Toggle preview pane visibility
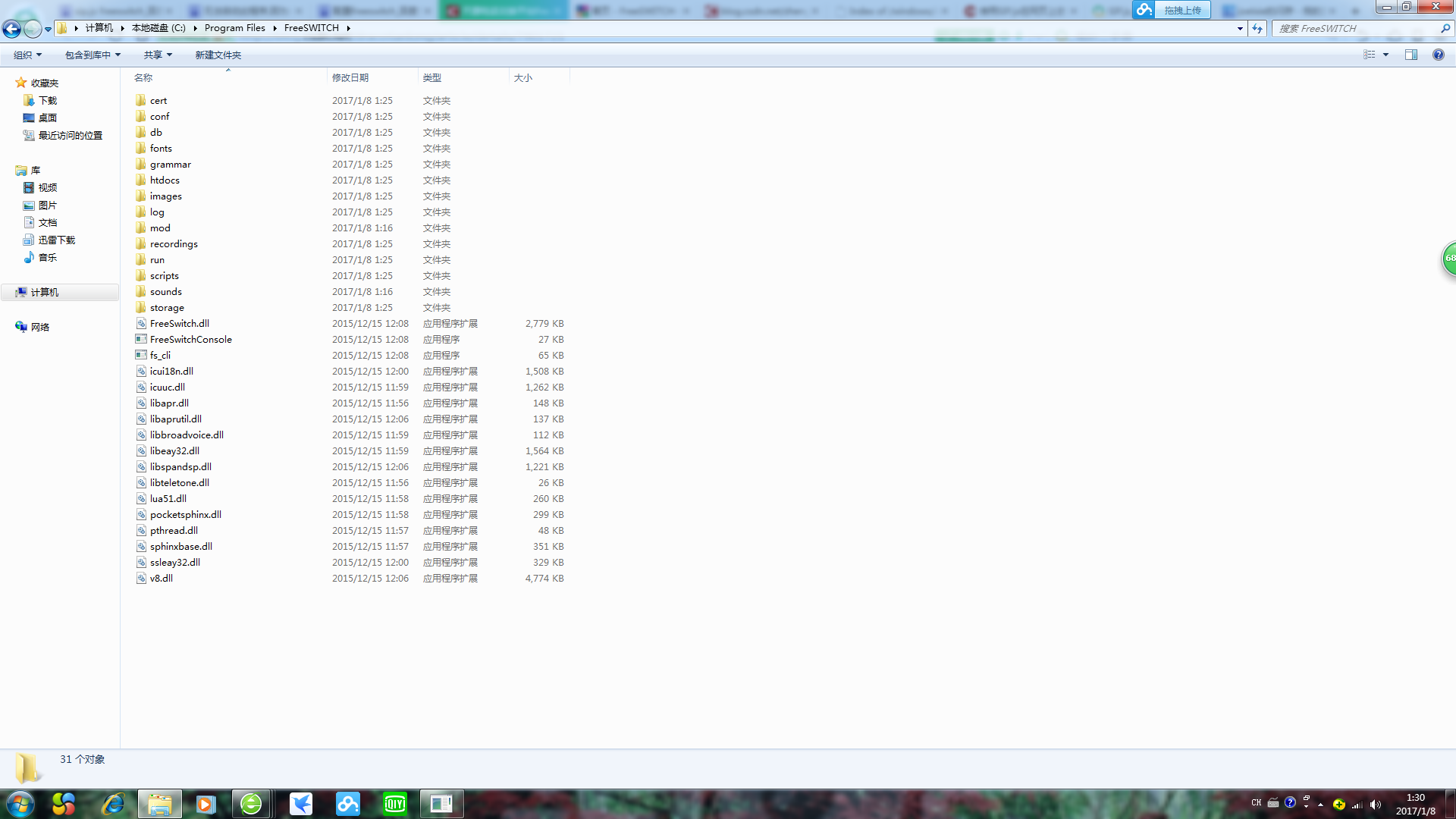 [1411, 55]
